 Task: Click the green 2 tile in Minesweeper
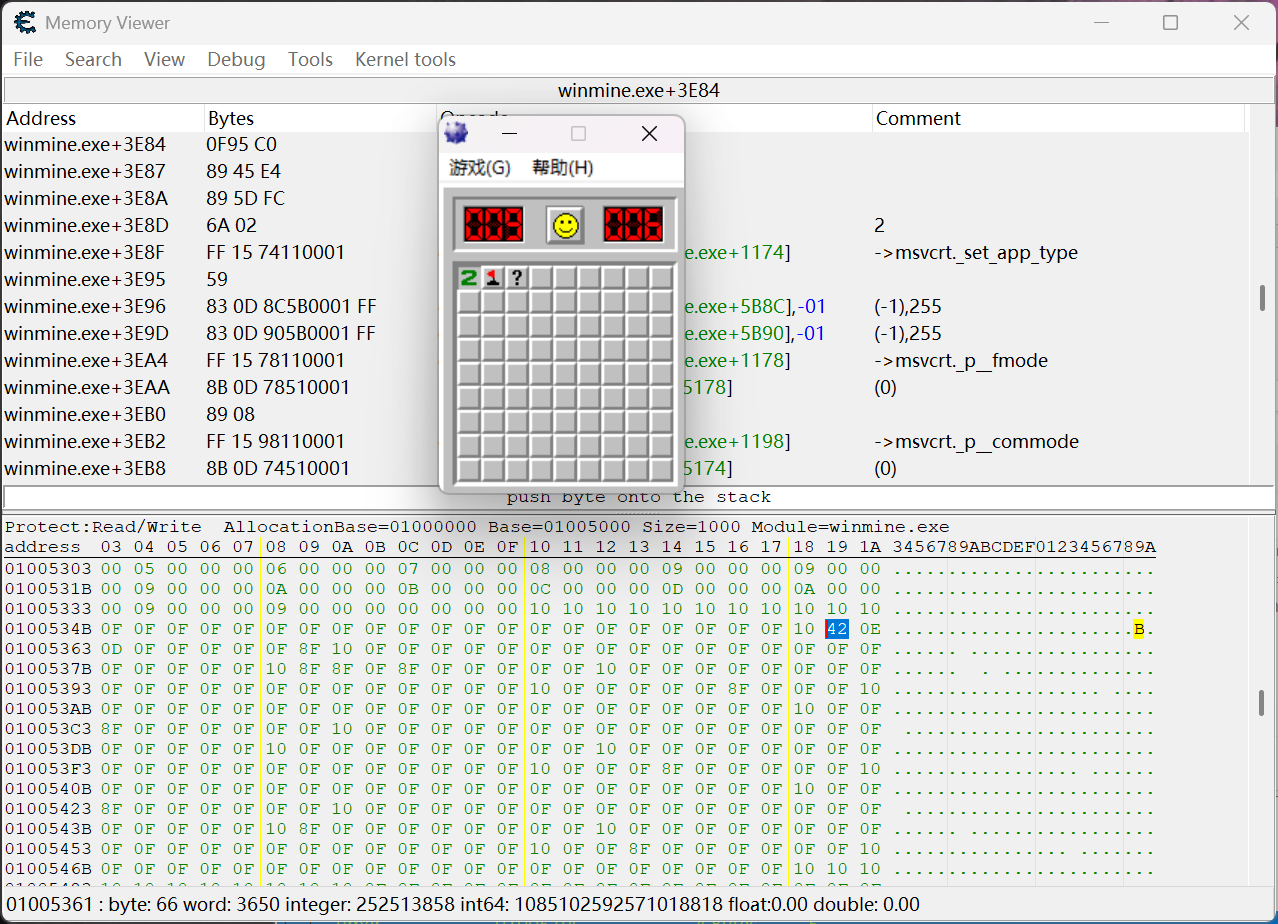point(468,277)
